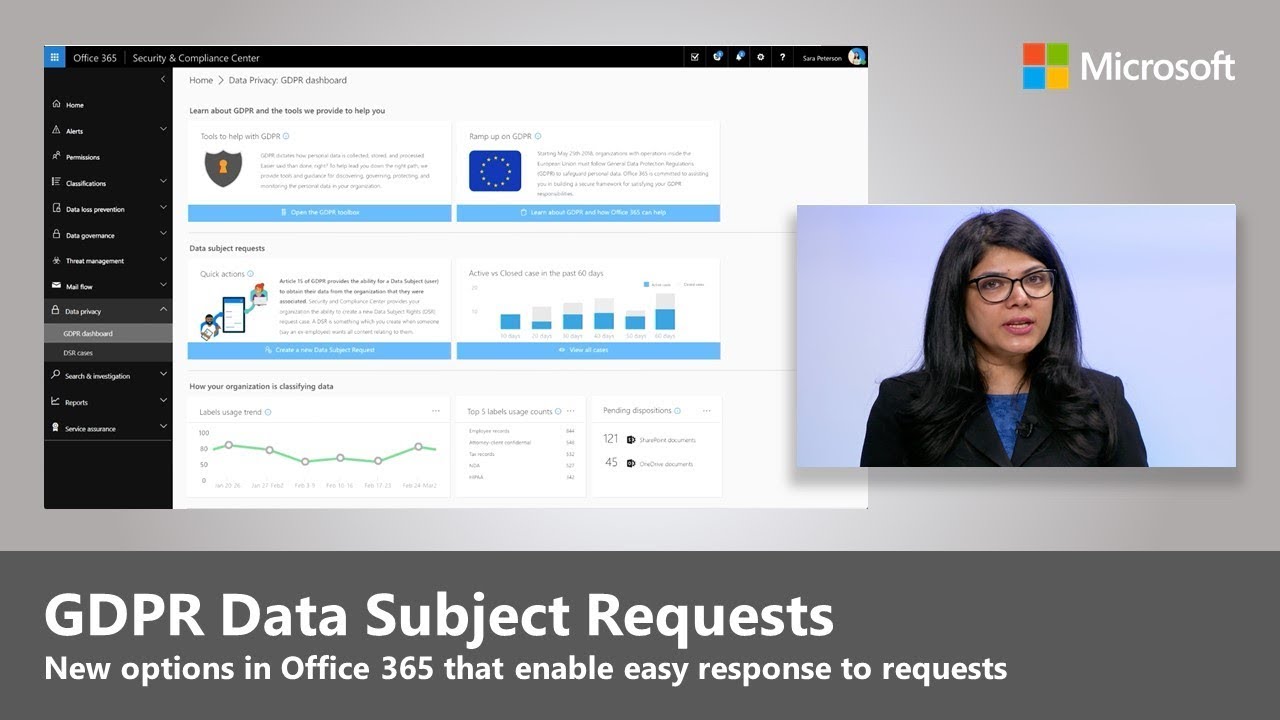The image size is (1280, 720).
Task: Open the SharePoint-style icon with badge in header
Action: pyautogui.click(x=718, y=57)
